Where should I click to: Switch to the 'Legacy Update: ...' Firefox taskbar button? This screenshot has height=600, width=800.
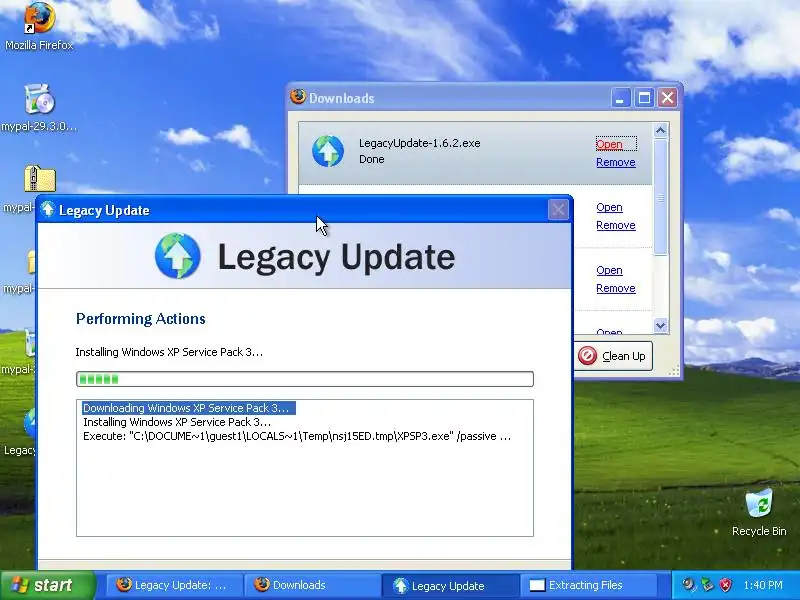click(x=172, y=585)
